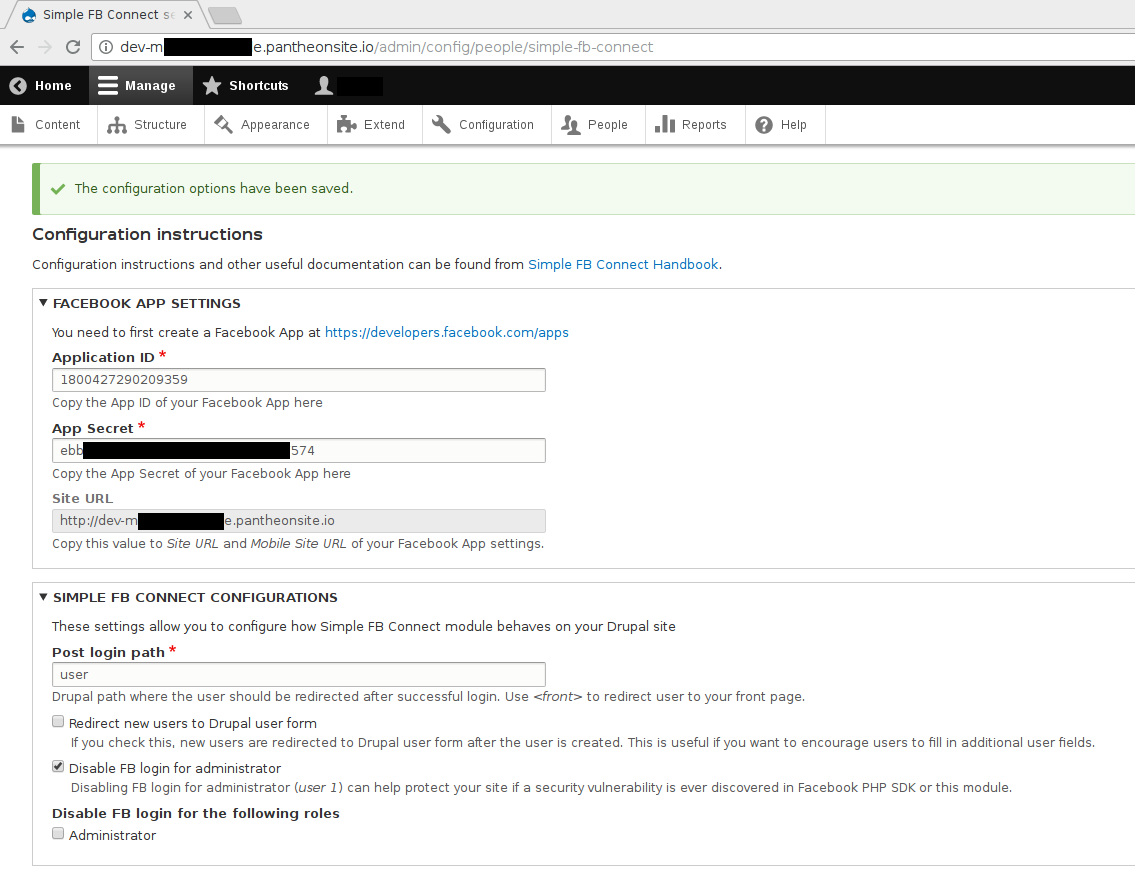Click the App Secret input field
This screenshot has width=1135, height=872.
pyautogui.click(x=299, y=450)
